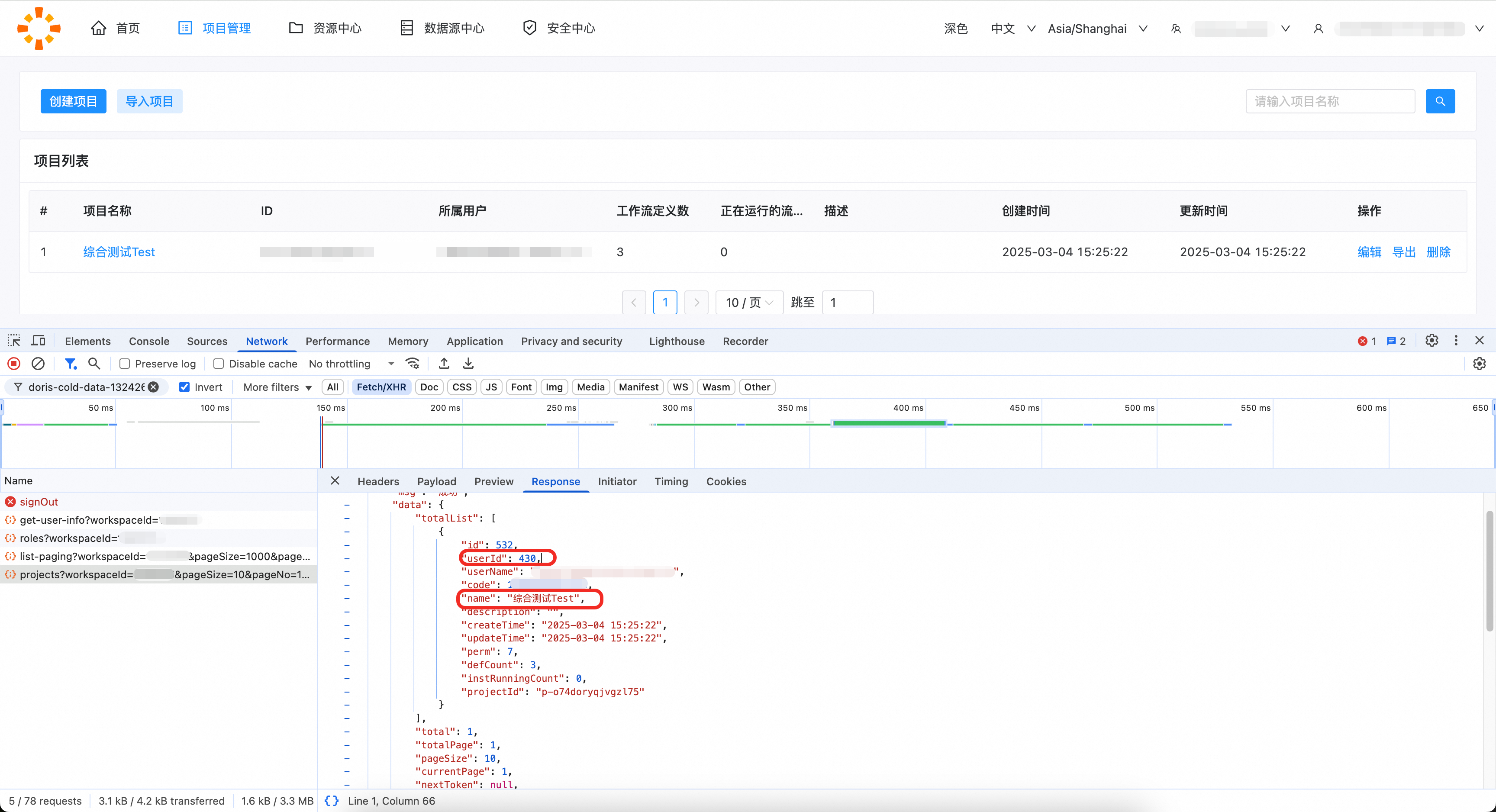
Task: Open the 首页 home page
Action: (115, 28)
